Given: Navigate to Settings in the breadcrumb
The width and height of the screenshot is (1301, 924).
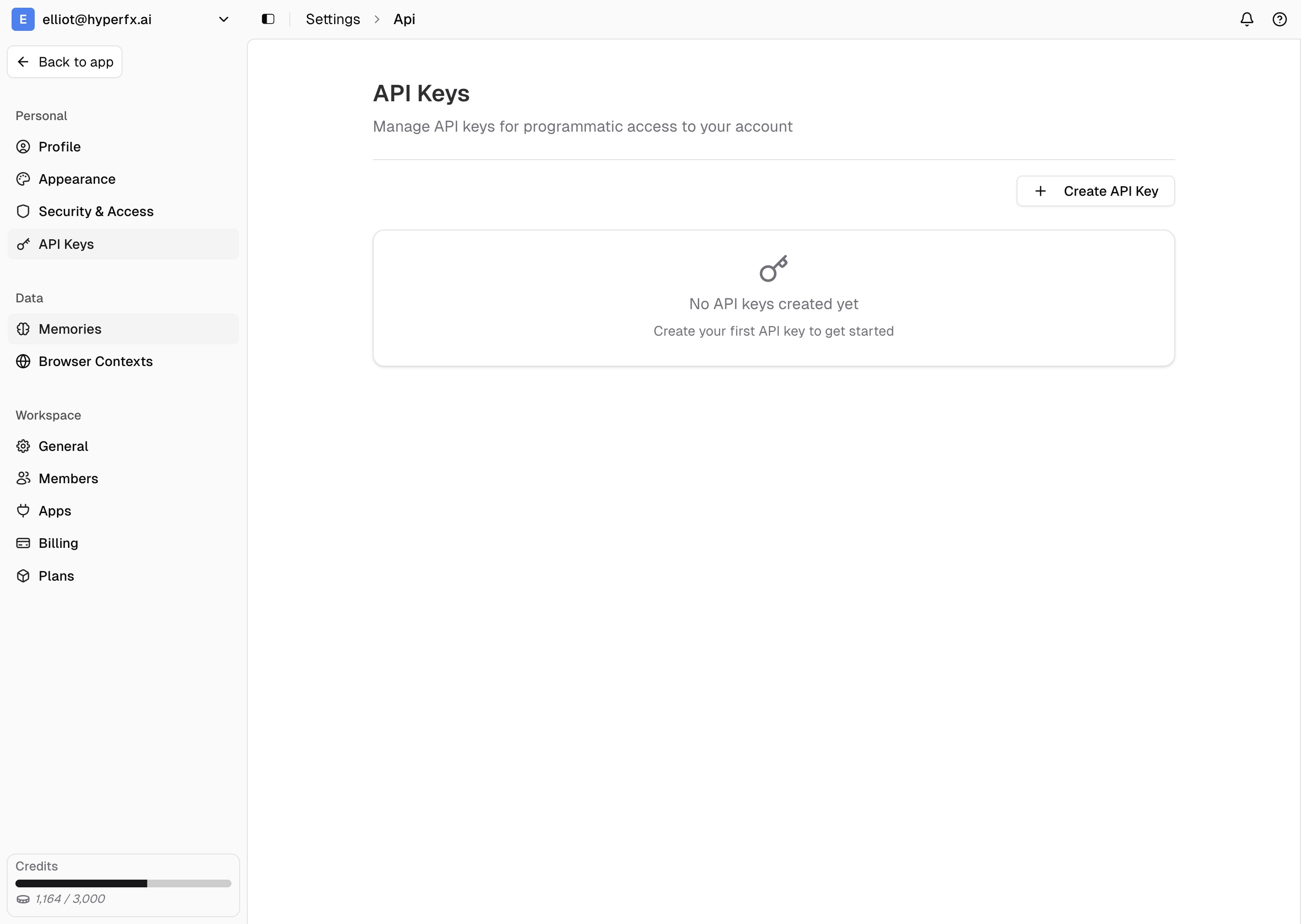Looking at the screenshot, I should (333, 19).
